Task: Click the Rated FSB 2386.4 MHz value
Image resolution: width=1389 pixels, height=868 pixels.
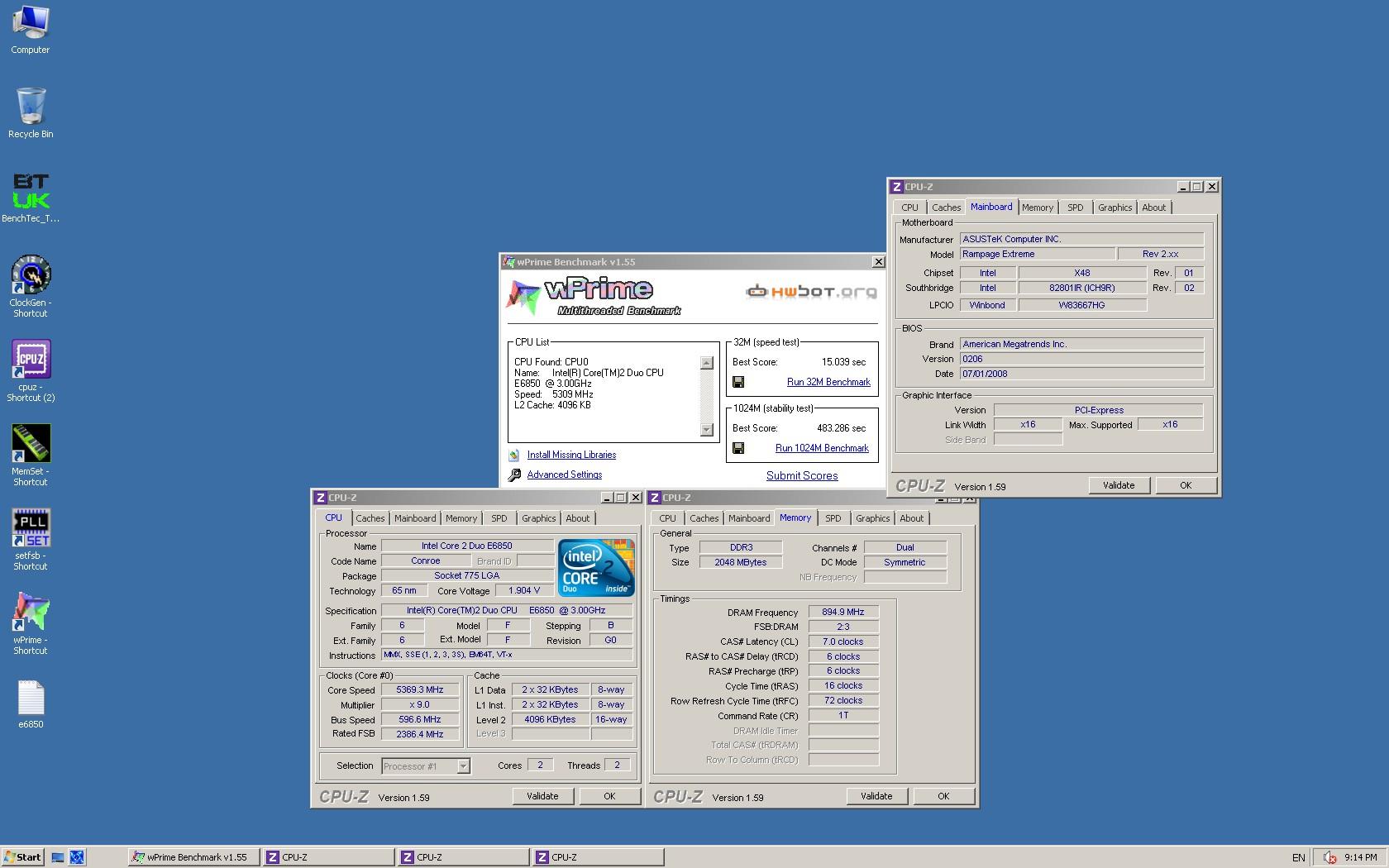Action: pos(420,734)
